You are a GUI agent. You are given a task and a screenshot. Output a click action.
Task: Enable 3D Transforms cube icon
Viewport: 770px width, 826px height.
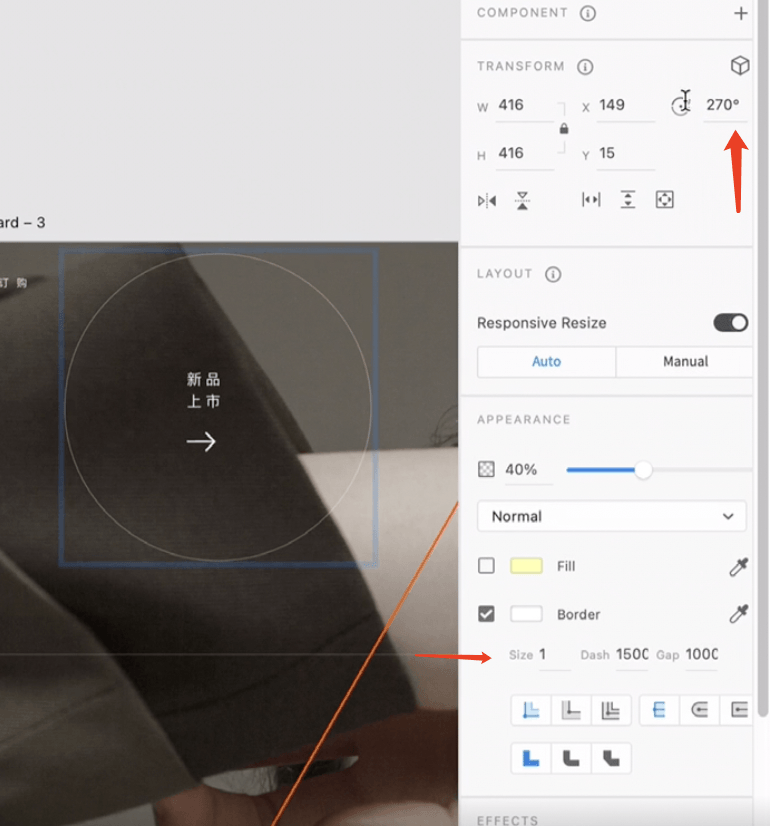pyautogui.click(x=739, y=66)
